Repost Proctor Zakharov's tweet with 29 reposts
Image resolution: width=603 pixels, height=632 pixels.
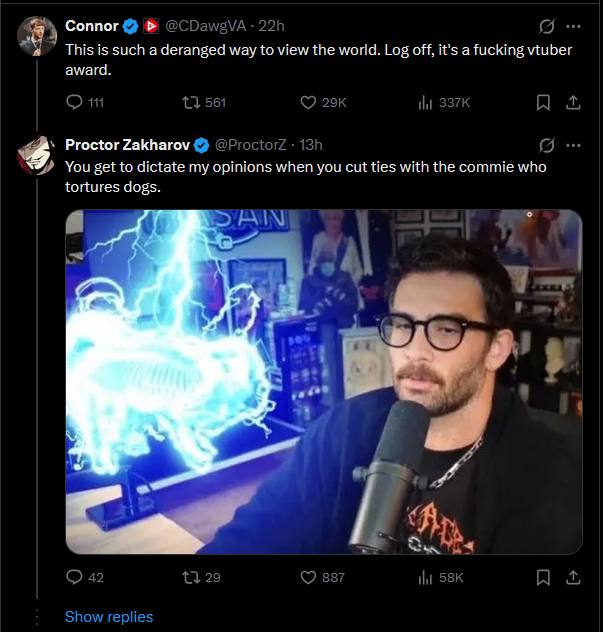point(201,577)
